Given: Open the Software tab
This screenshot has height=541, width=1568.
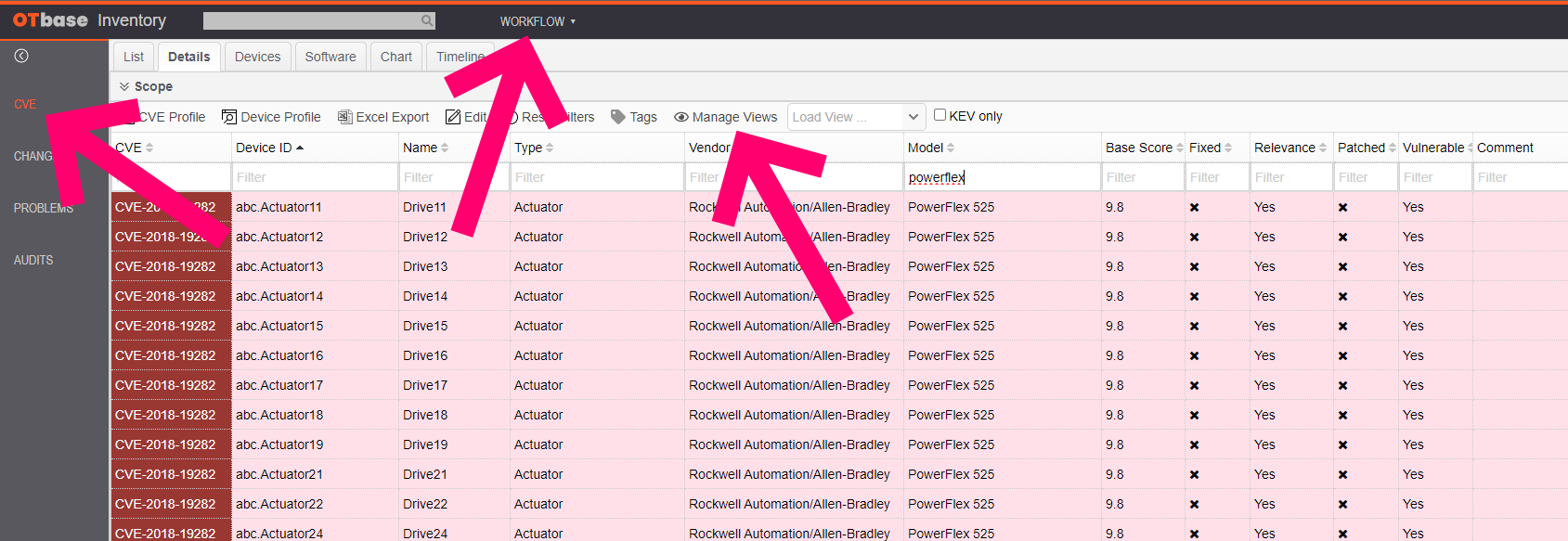Looking at the screenshot, I should point(330,57).
